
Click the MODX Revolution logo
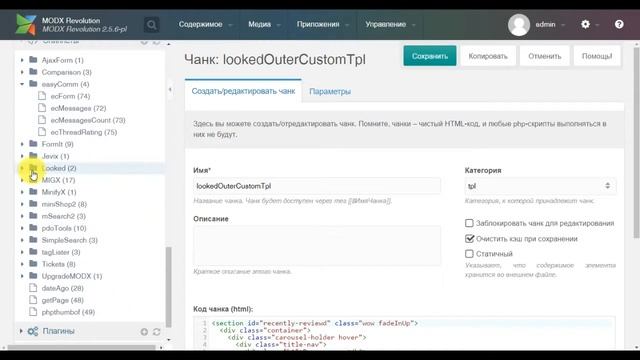click(26, 24)
